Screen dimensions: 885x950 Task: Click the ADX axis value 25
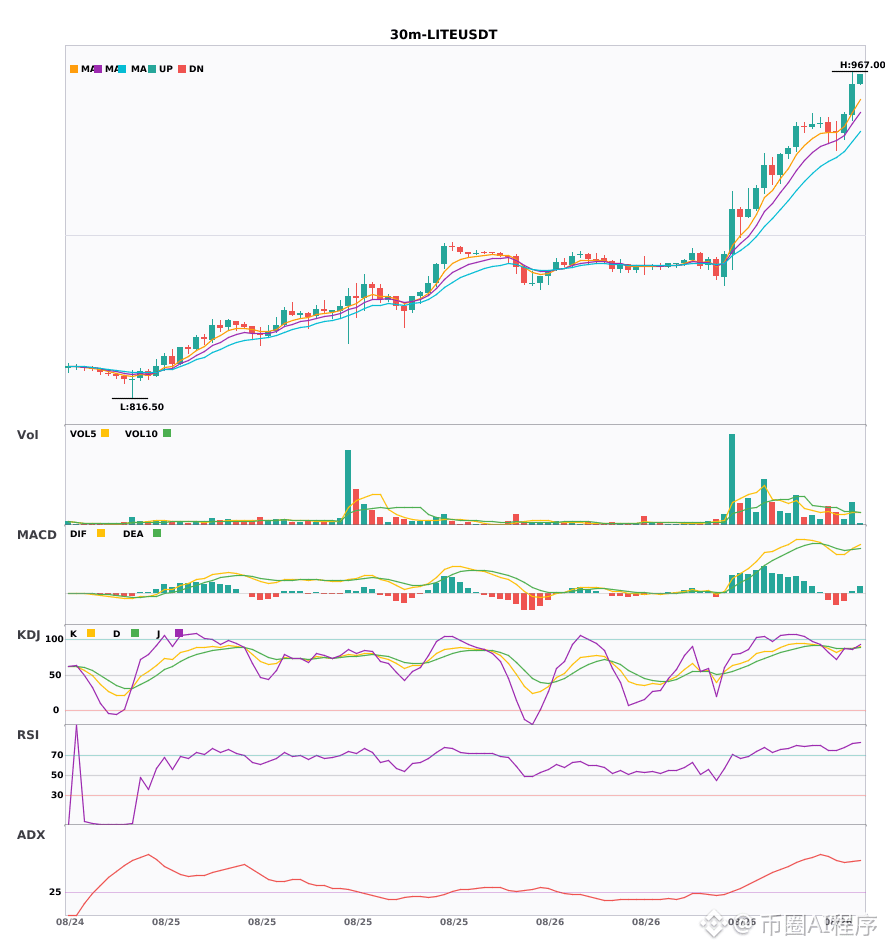pos(55,892)
